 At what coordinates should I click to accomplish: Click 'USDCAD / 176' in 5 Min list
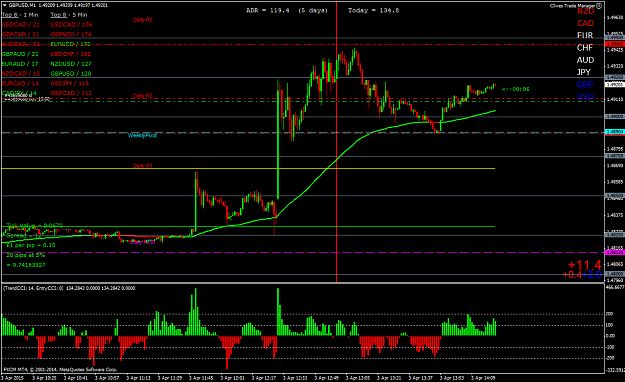(x=71, y=25)
